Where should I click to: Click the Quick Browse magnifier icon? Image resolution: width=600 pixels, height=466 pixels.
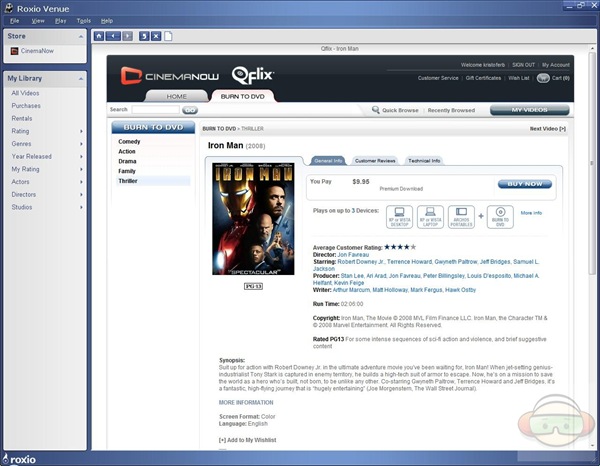(376, 110)
